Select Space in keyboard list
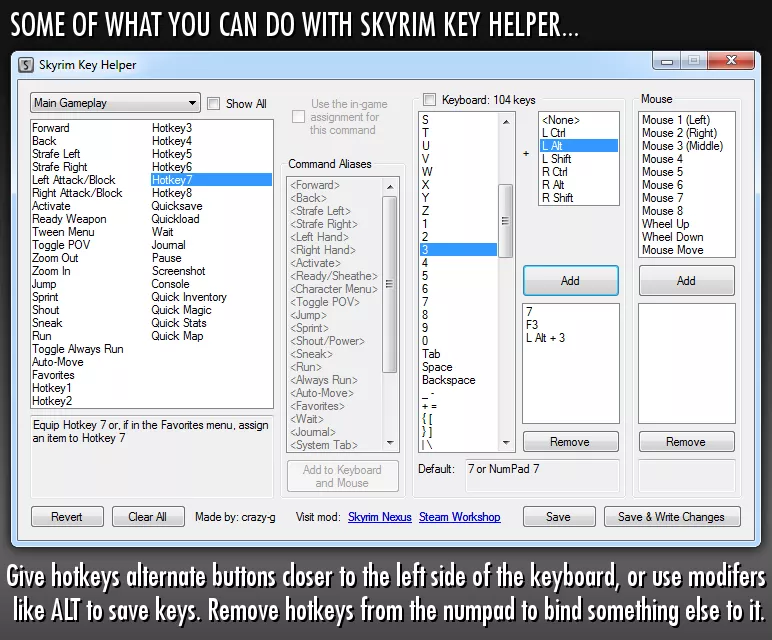Viewport: 772px width, 640px height. coord(437,367)
